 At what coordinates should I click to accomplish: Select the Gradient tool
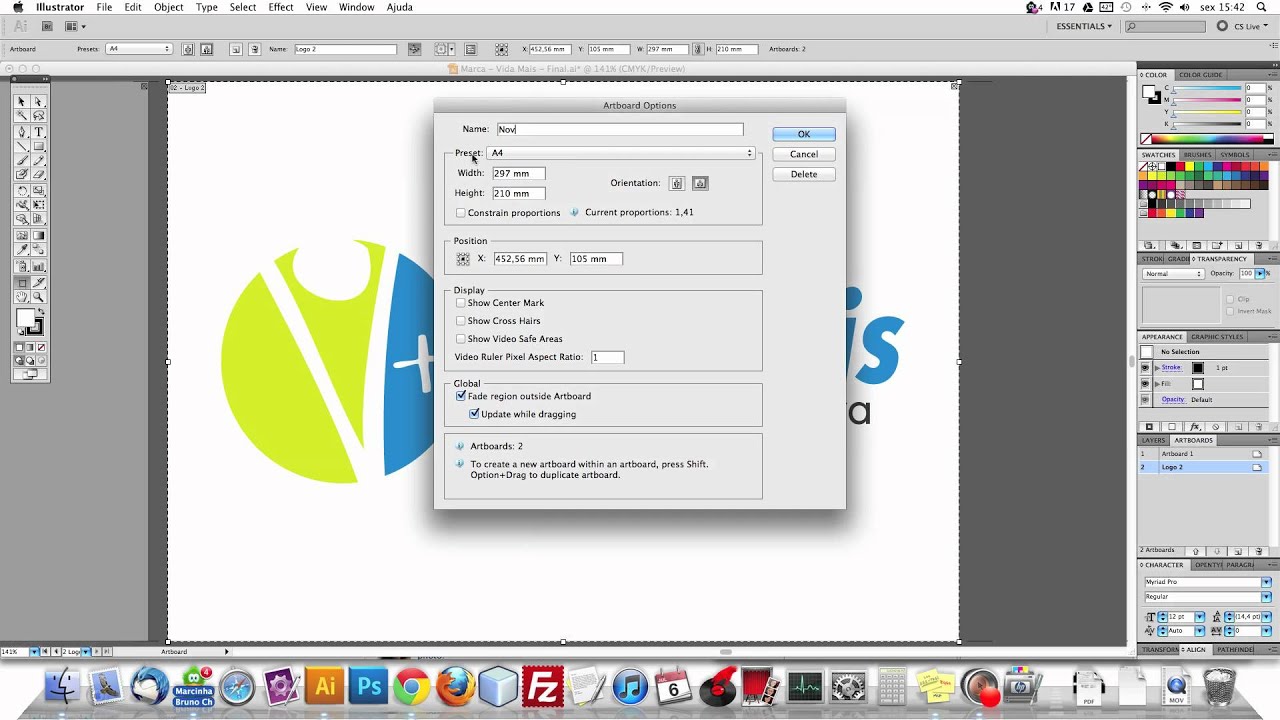point(39,235)
